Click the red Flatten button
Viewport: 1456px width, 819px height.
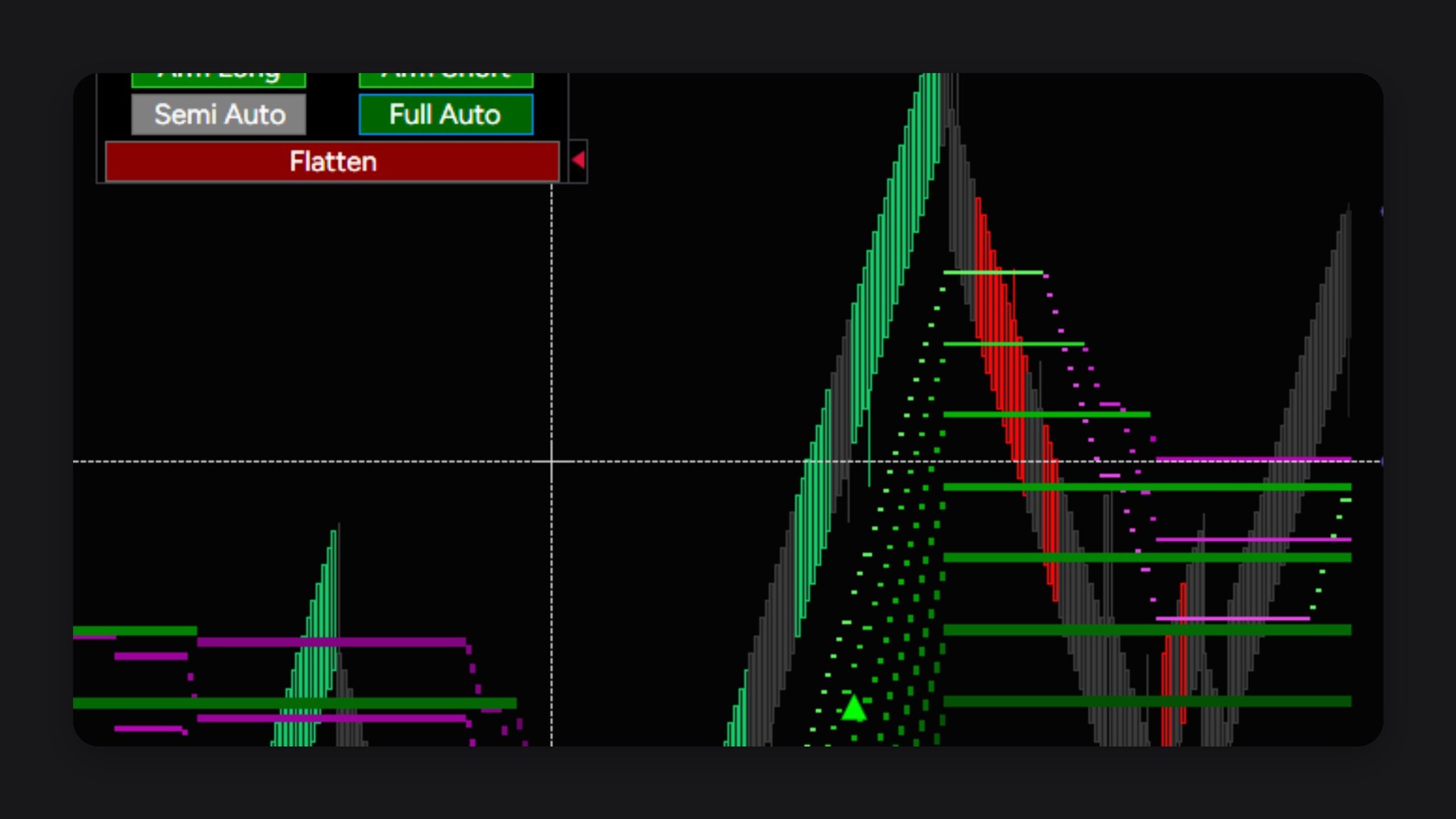pos(333,162)
